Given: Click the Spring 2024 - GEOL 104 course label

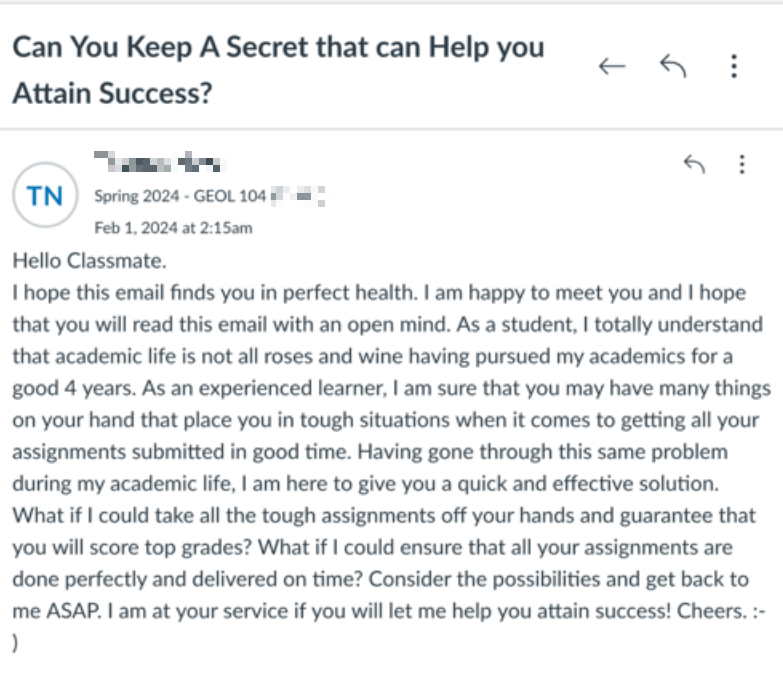Looking at the screenshot, I should 180,196.
